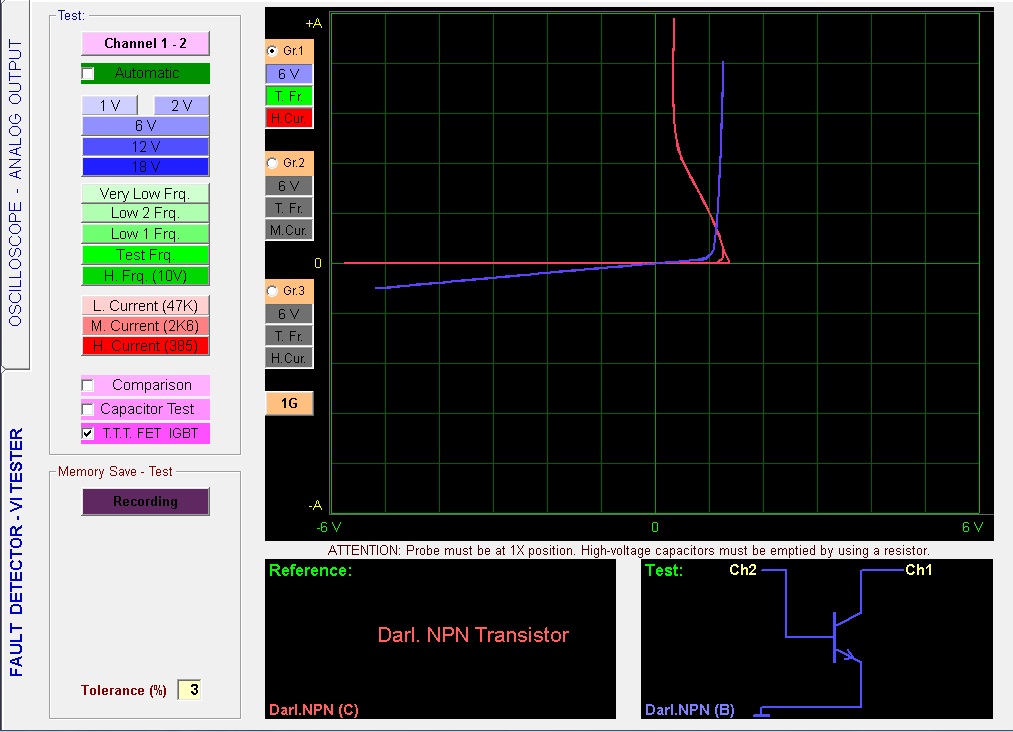The width and height of the screenshot is (1013, 732).
Task: Select Very Low Frq. option
Action: [145, 194]
